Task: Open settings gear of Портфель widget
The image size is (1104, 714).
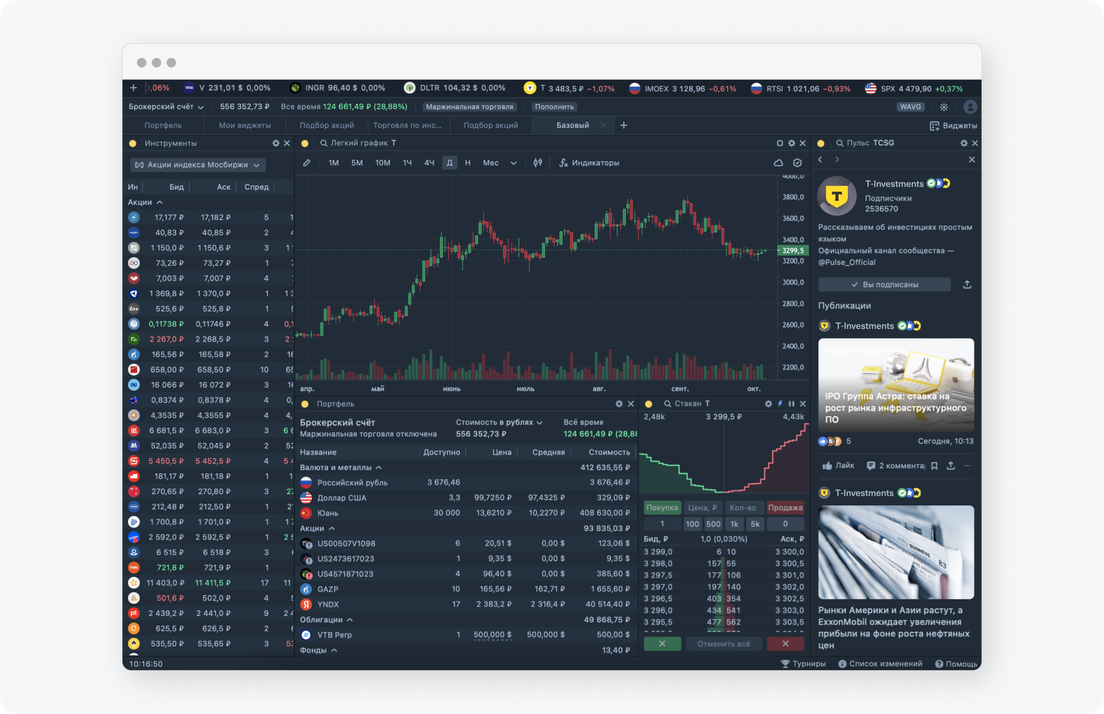Action: click(x=619, y=404)
